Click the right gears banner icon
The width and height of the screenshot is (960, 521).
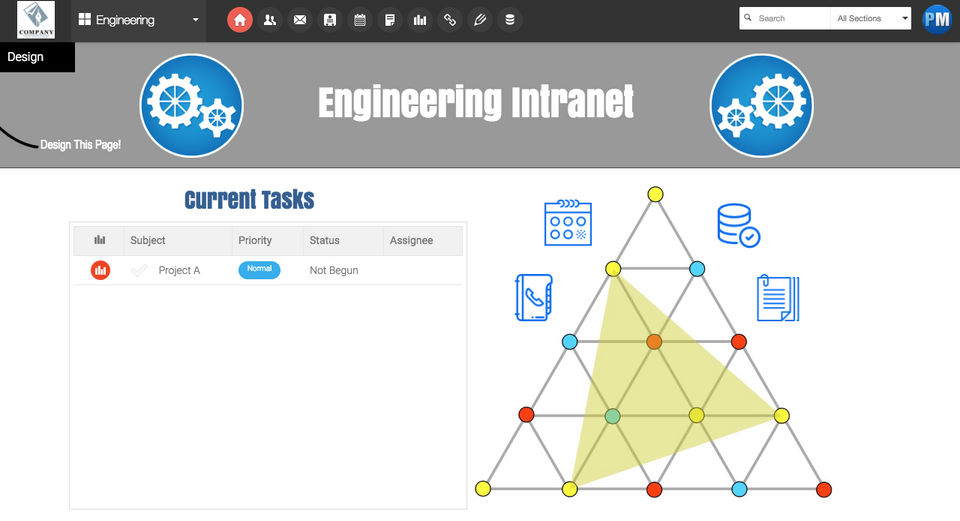761,105
